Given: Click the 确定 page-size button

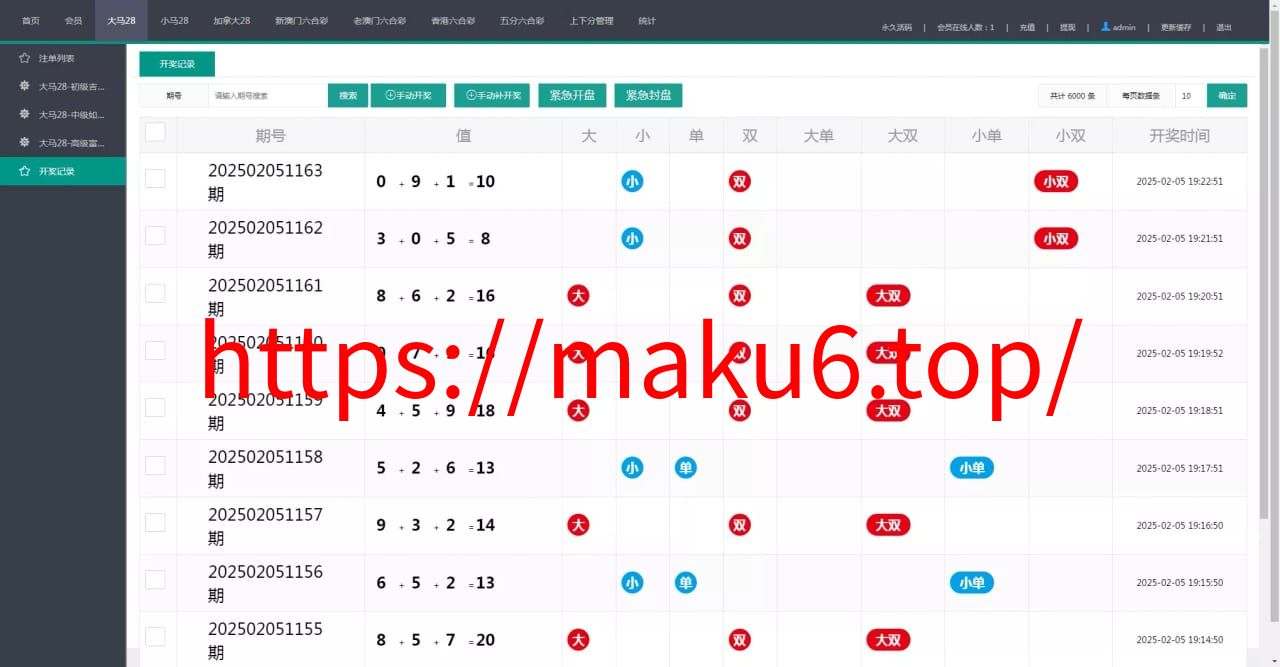Looking at the screenshot, I should point(1227,96).
